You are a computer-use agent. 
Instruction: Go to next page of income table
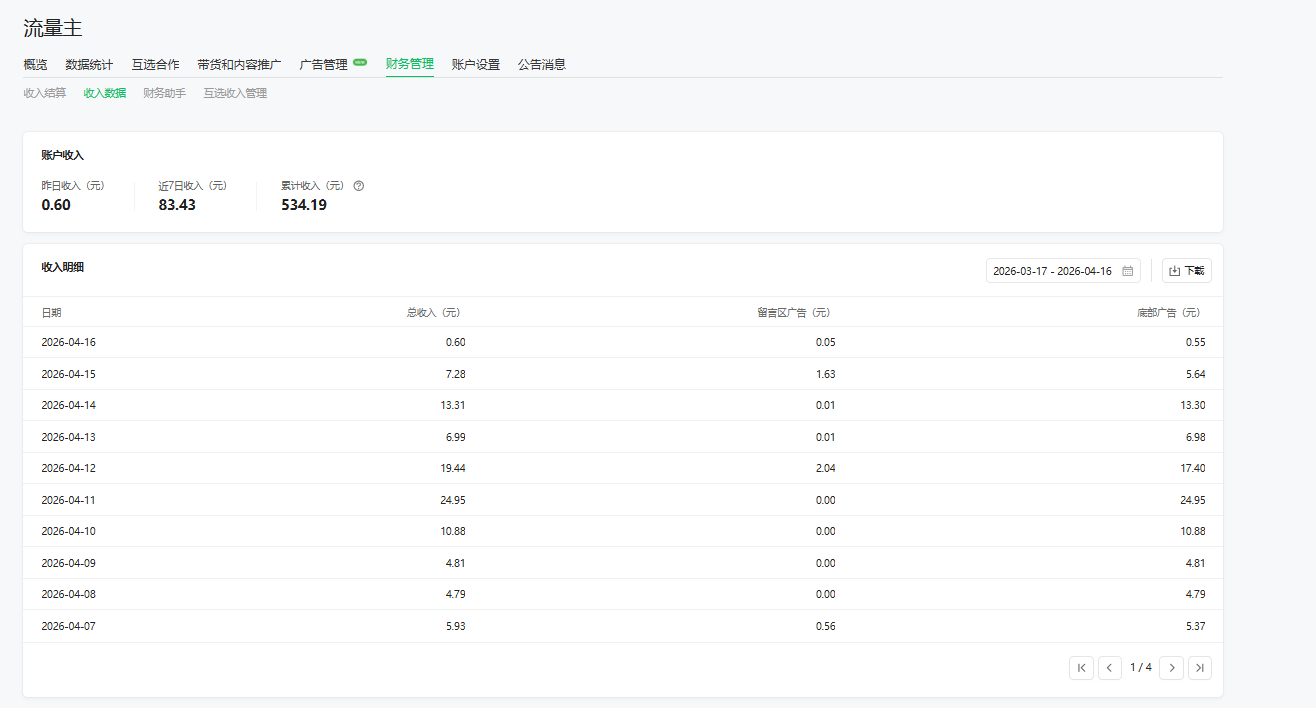point(1171,667)
